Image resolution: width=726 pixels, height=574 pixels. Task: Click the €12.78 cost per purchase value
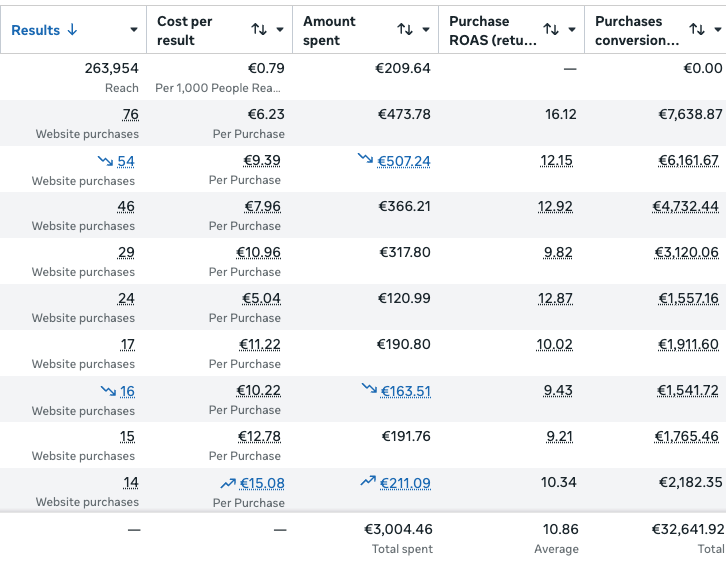(x=259, y=437)
